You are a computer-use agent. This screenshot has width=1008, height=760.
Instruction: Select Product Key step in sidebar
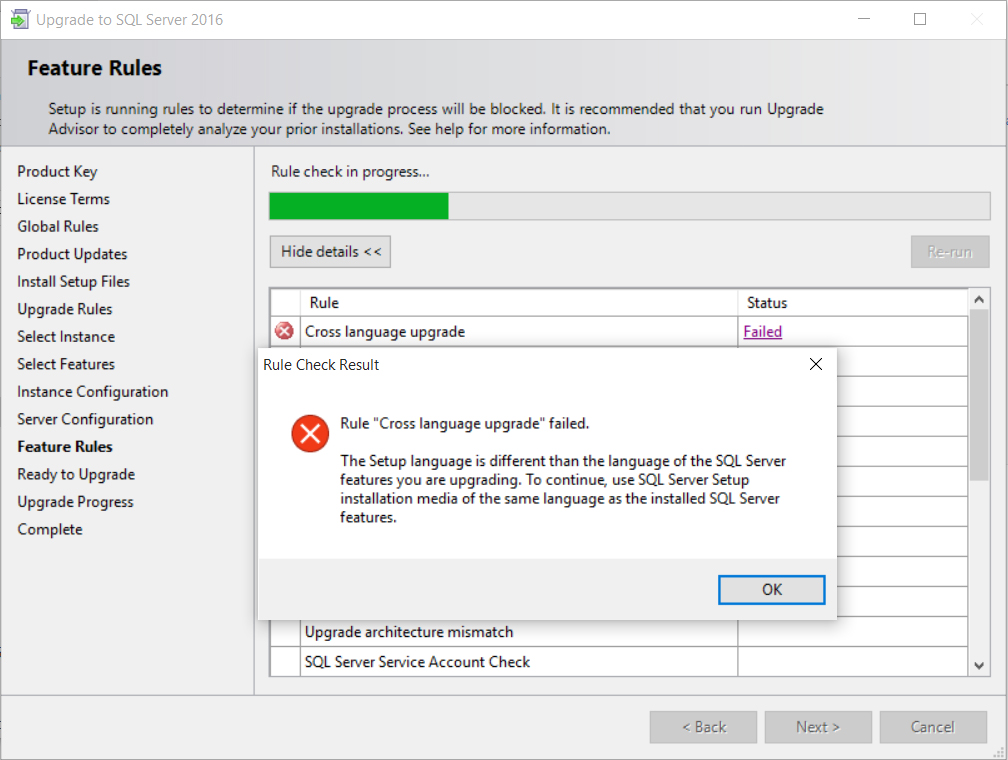click(57, 172)
